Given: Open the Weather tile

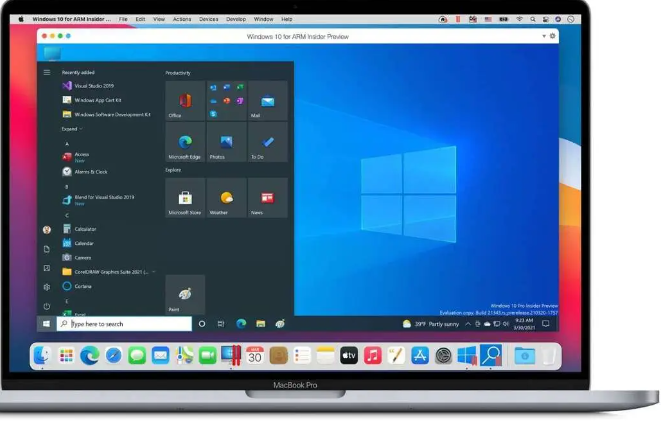Looking at the screenshot, I should coord(226,197).
